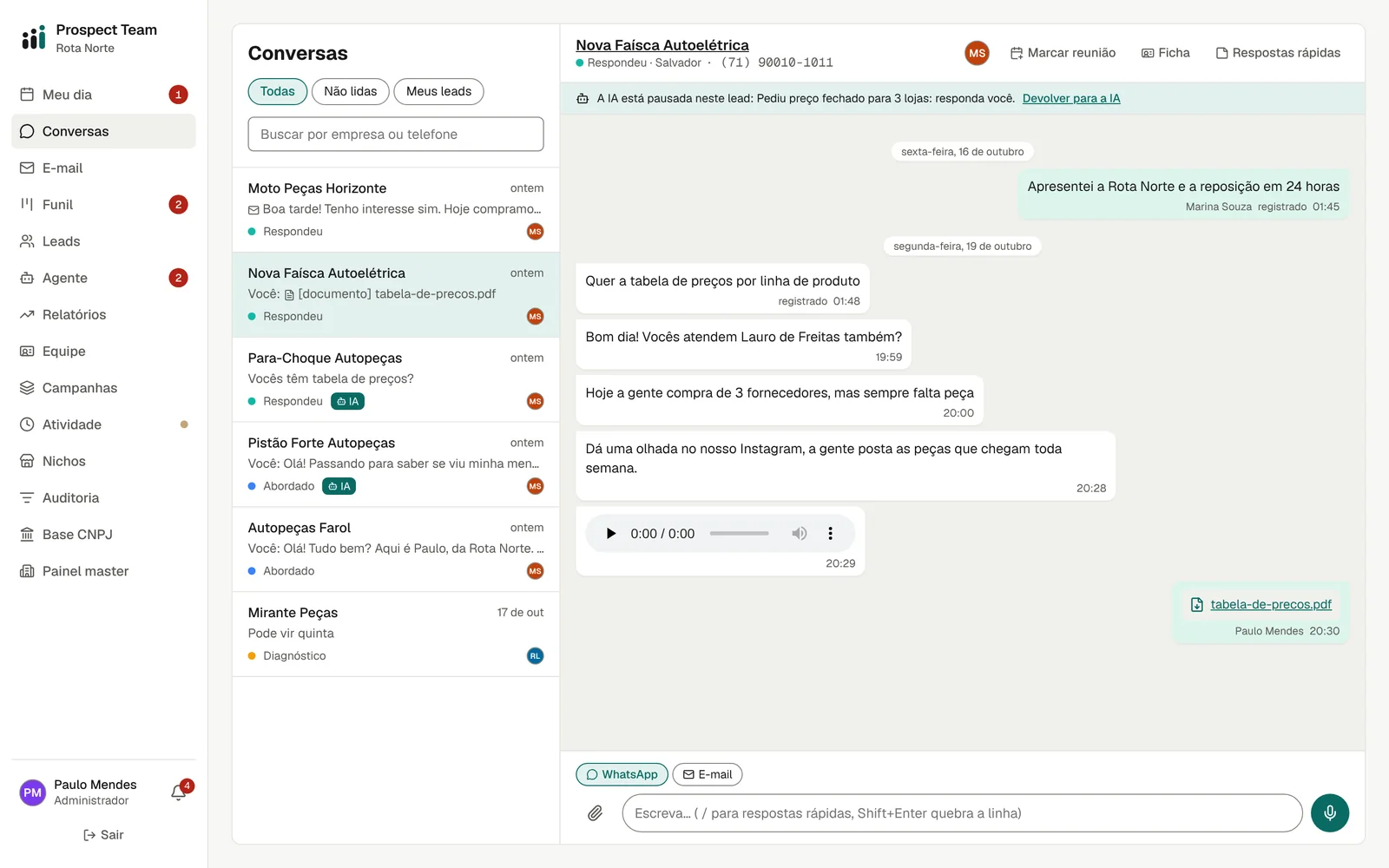This screenshot has height=868, width=1389.
Task: Select the Todas filter
Action: click(x=277, y=91)
